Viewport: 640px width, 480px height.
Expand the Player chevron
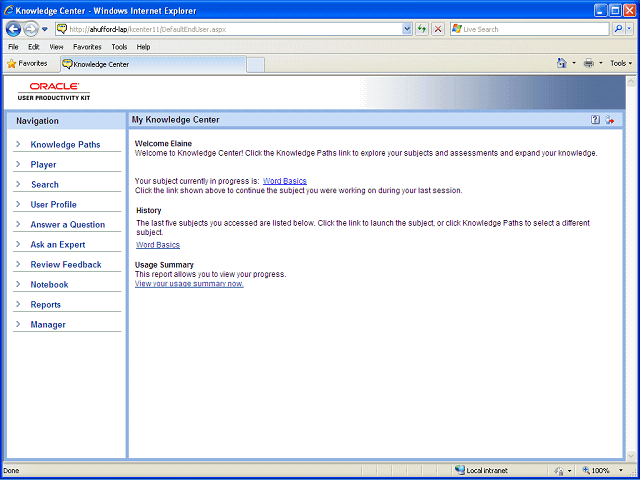pyautogui.click(x=18, y=164)
